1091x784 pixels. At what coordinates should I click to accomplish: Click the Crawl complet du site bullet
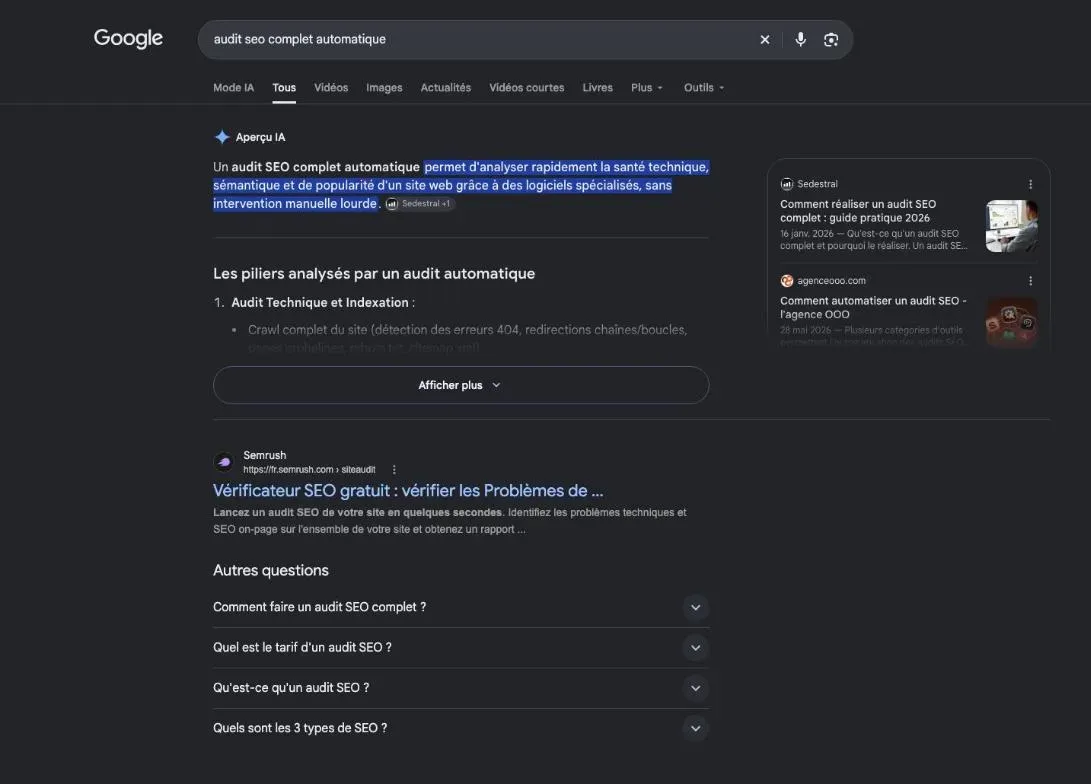click(467, 330)
